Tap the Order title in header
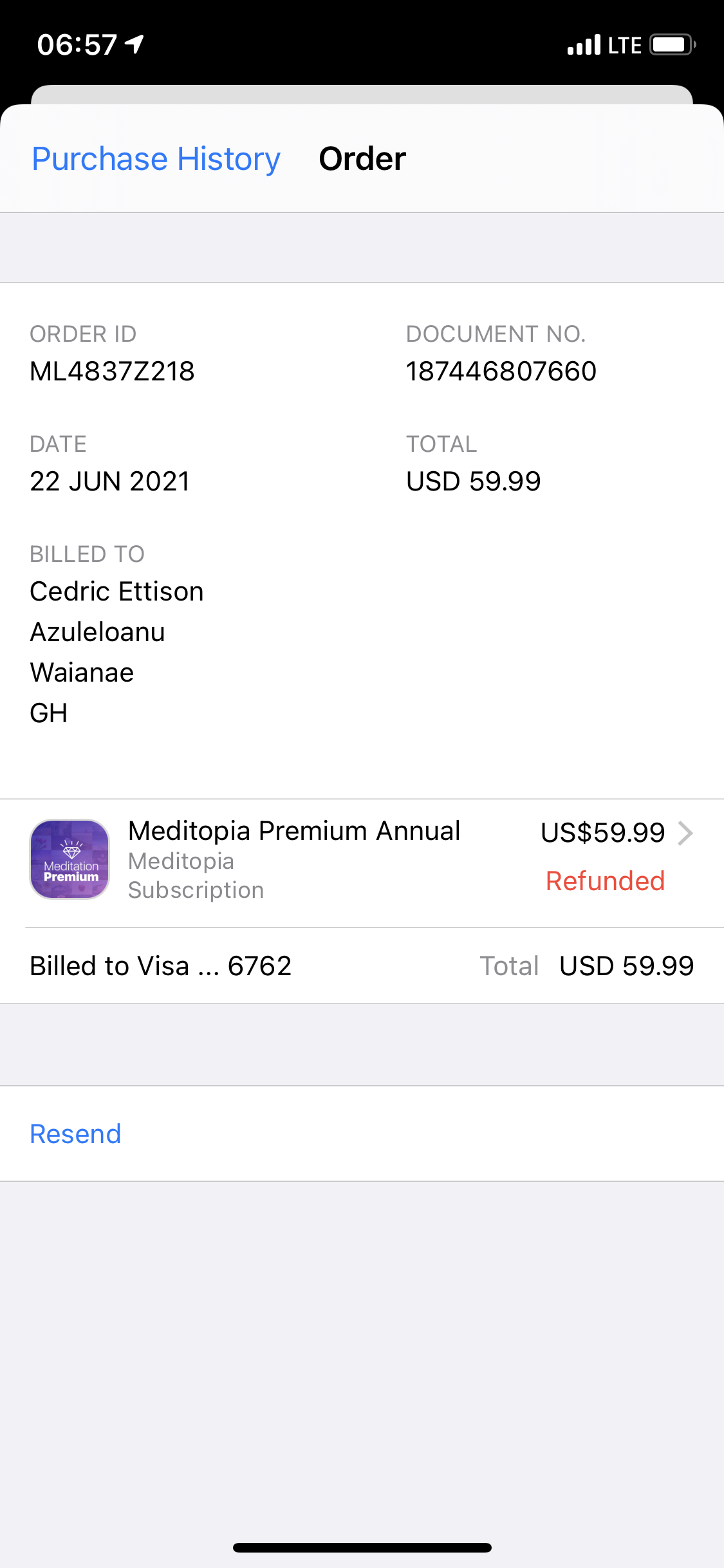The image size is (724, 1568). (362, 159)
